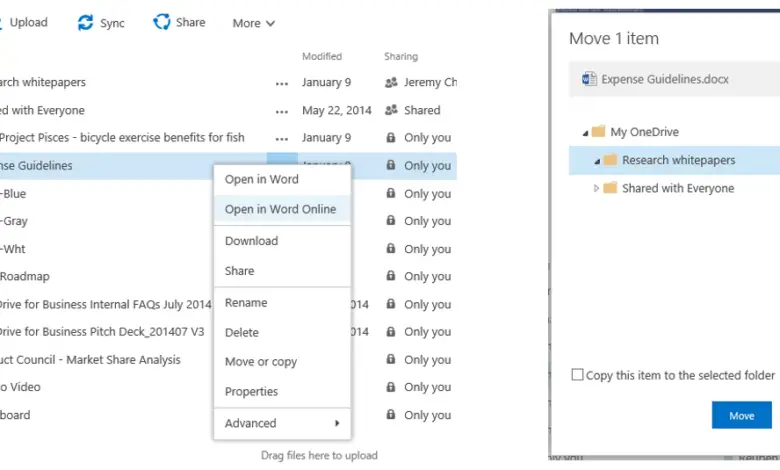780x470 pixels.
Task: Select Research whitepapers folder in tree
Action: (678, 160)
